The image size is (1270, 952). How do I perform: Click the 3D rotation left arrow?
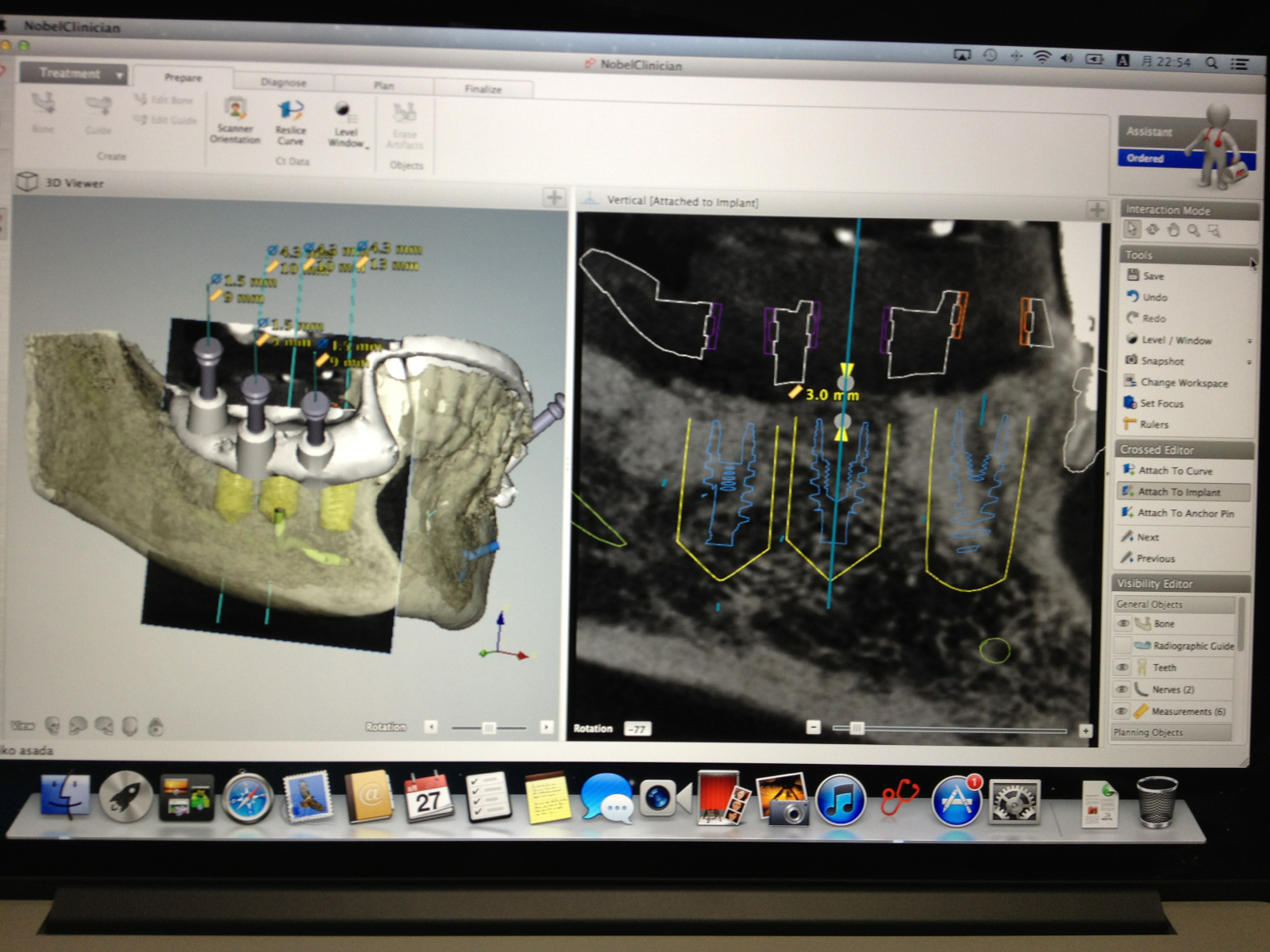pos(431,727)
